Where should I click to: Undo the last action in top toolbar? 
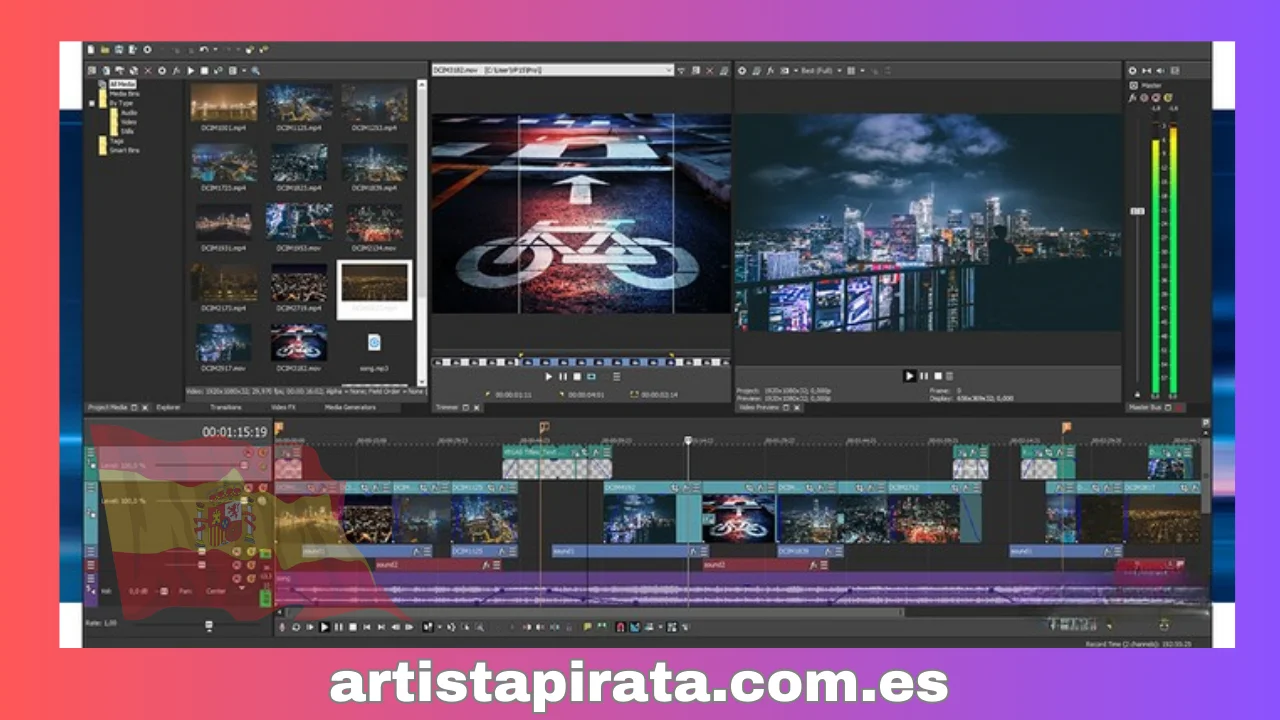[x=204, y=49]
